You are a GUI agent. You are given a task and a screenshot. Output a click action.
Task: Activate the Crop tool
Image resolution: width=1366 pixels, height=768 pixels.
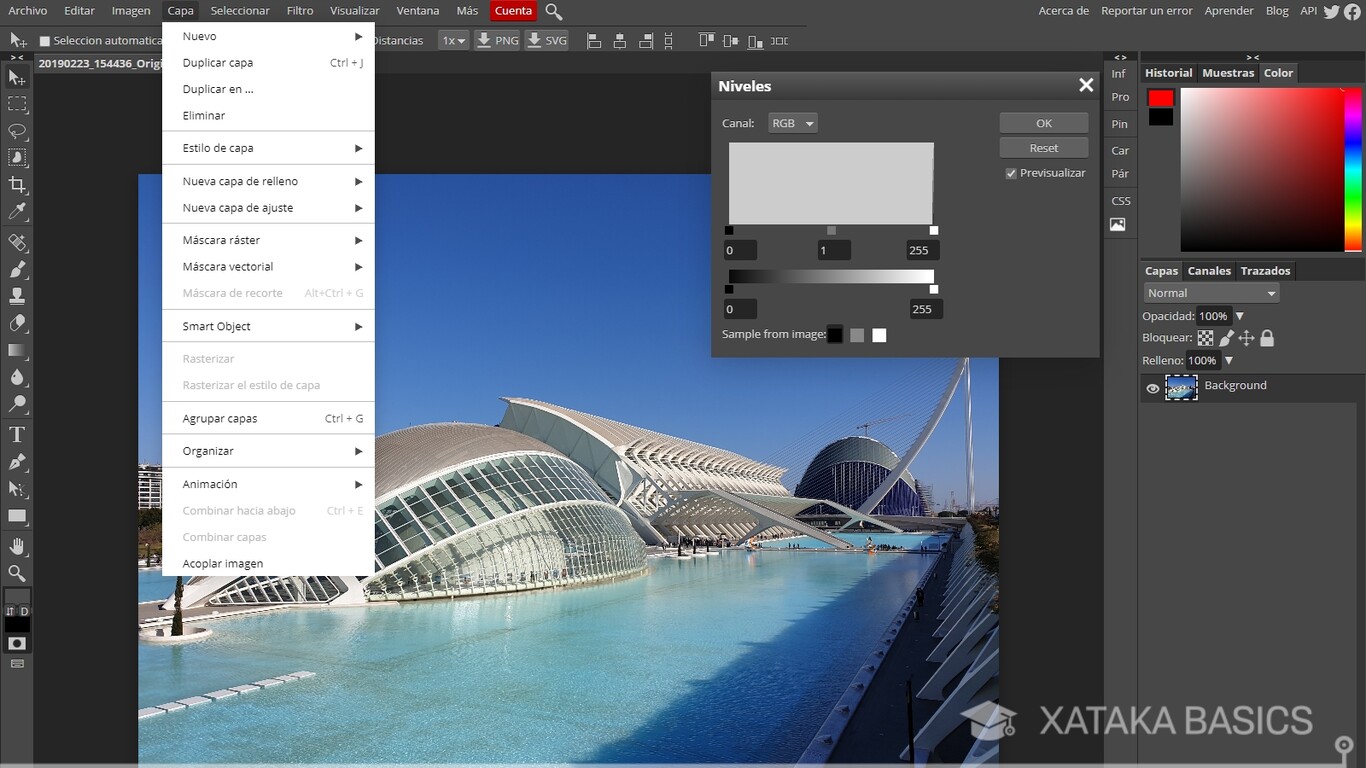click(x=14, y=185)
